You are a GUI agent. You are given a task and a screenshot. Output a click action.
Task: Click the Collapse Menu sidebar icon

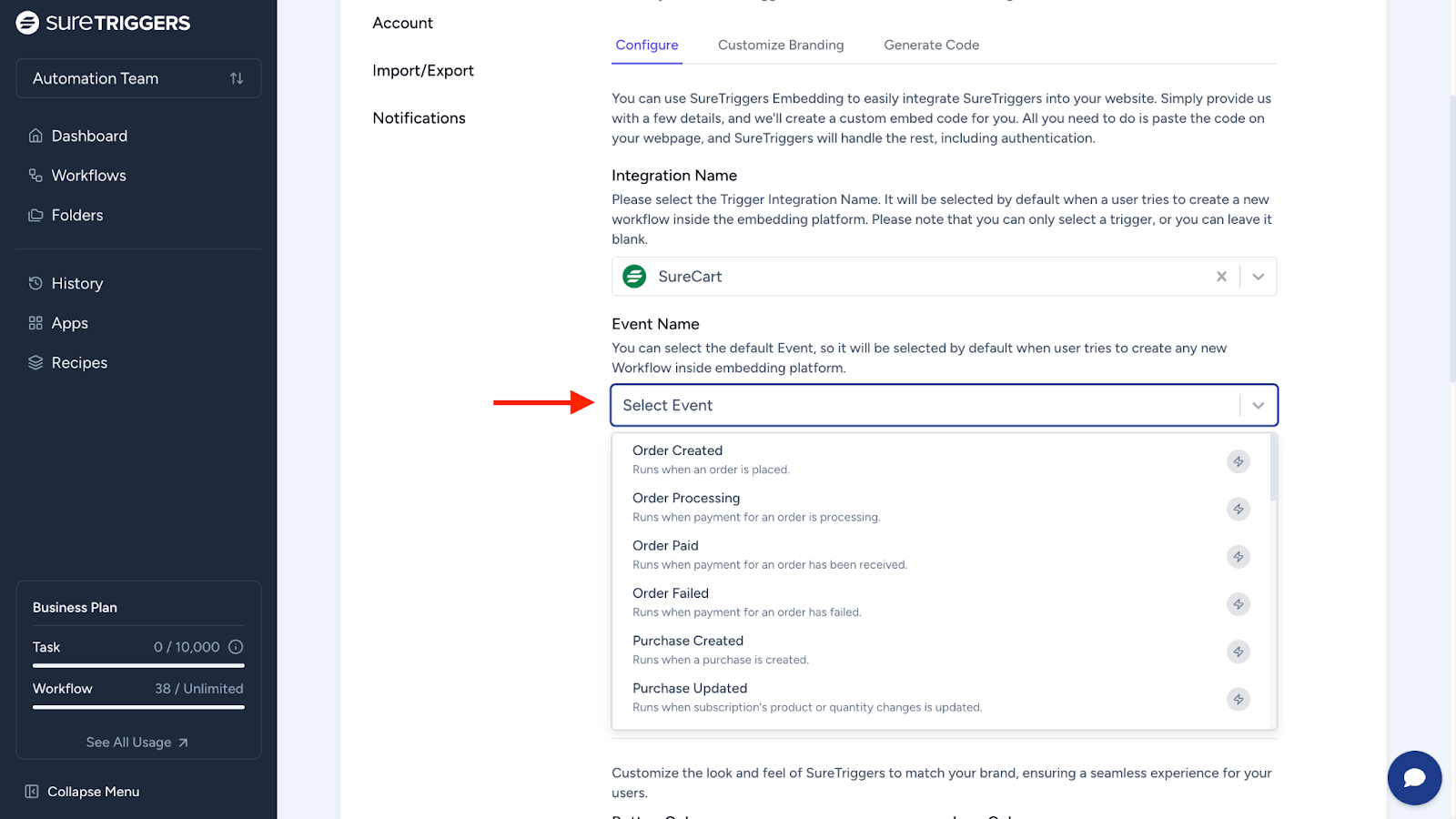click(x=32, y=792)
